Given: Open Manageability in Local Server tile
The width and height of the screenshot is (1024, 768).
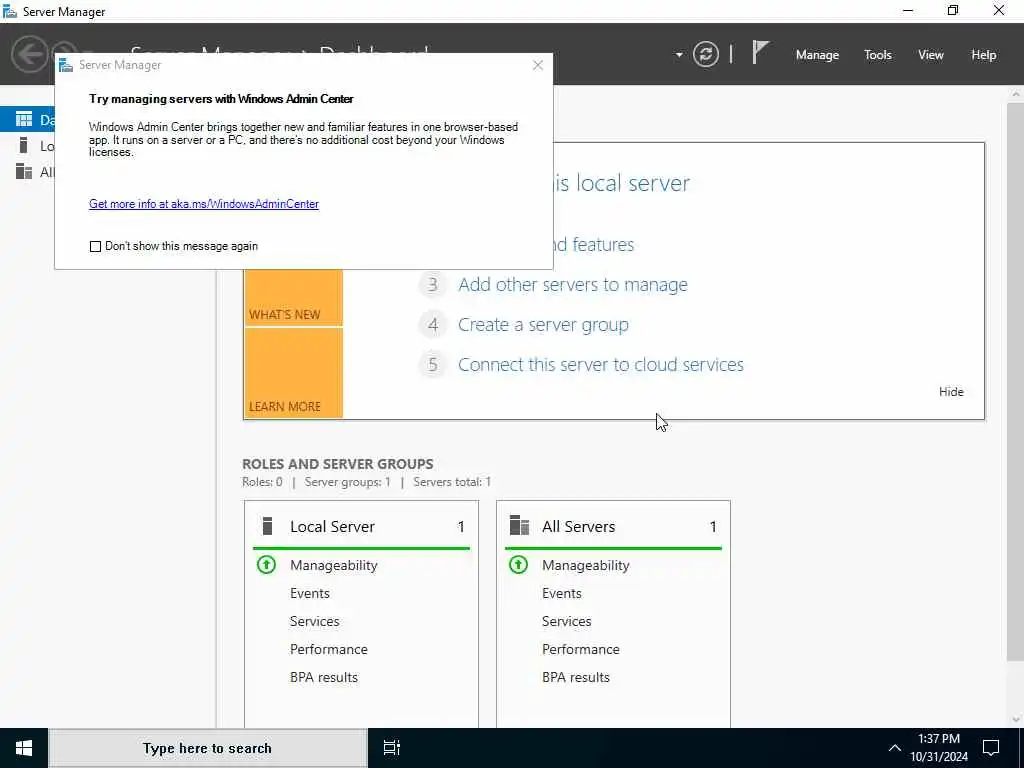Looking at the screenshot, I should pos(334,566).
